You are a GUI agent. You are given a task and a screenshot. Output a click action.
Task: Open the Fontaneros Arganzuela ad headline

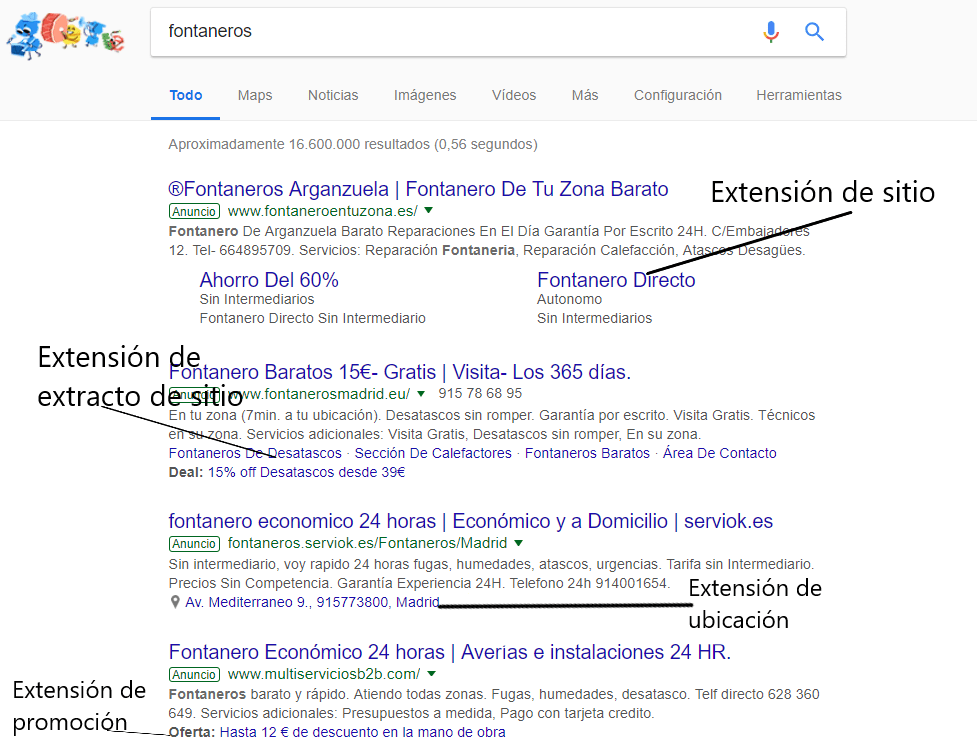pyautogui.click(x=418, y=189)
